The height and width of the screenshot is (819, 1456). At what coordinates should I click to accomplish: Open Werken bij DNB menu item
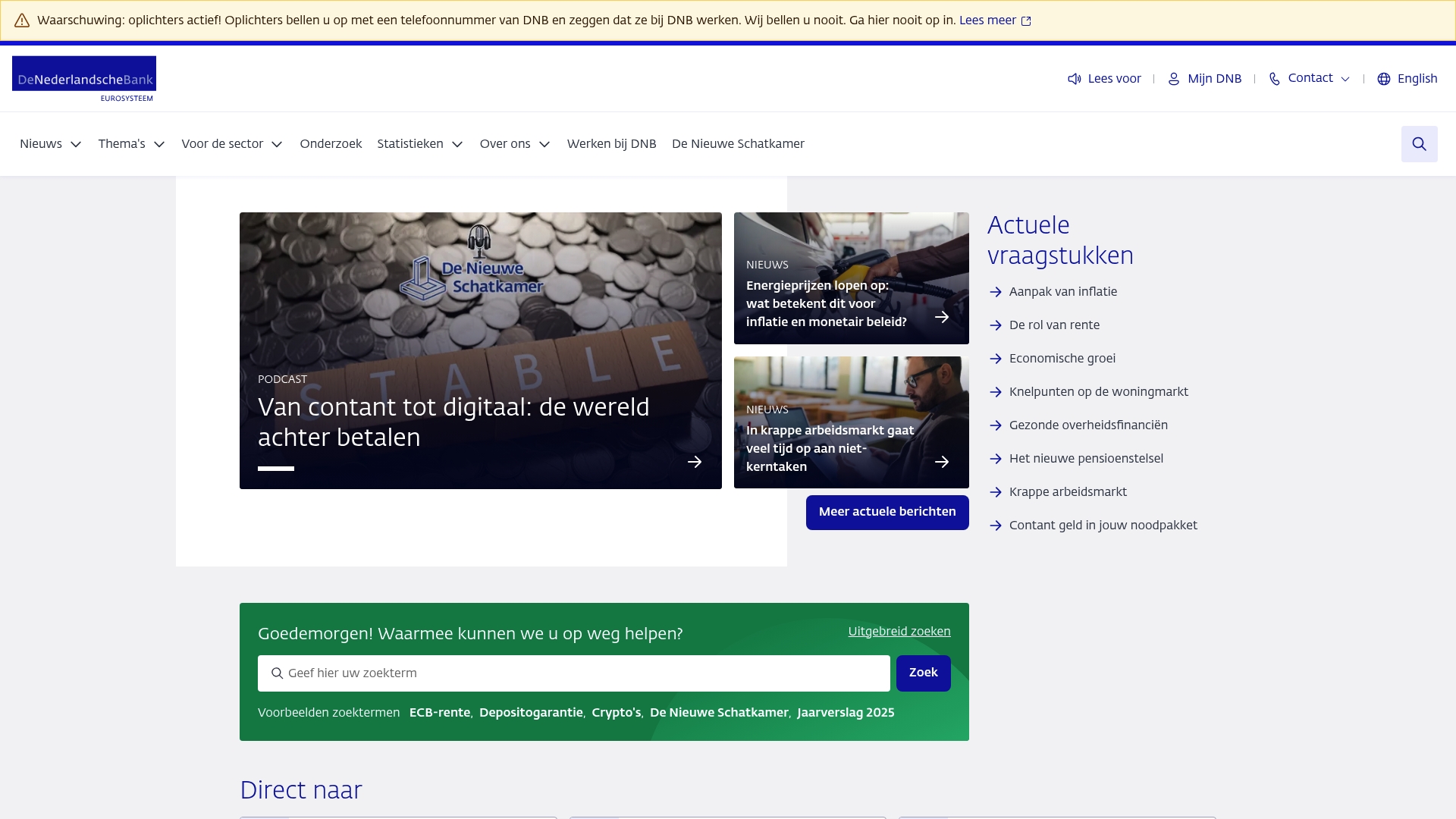coord(611,144)
